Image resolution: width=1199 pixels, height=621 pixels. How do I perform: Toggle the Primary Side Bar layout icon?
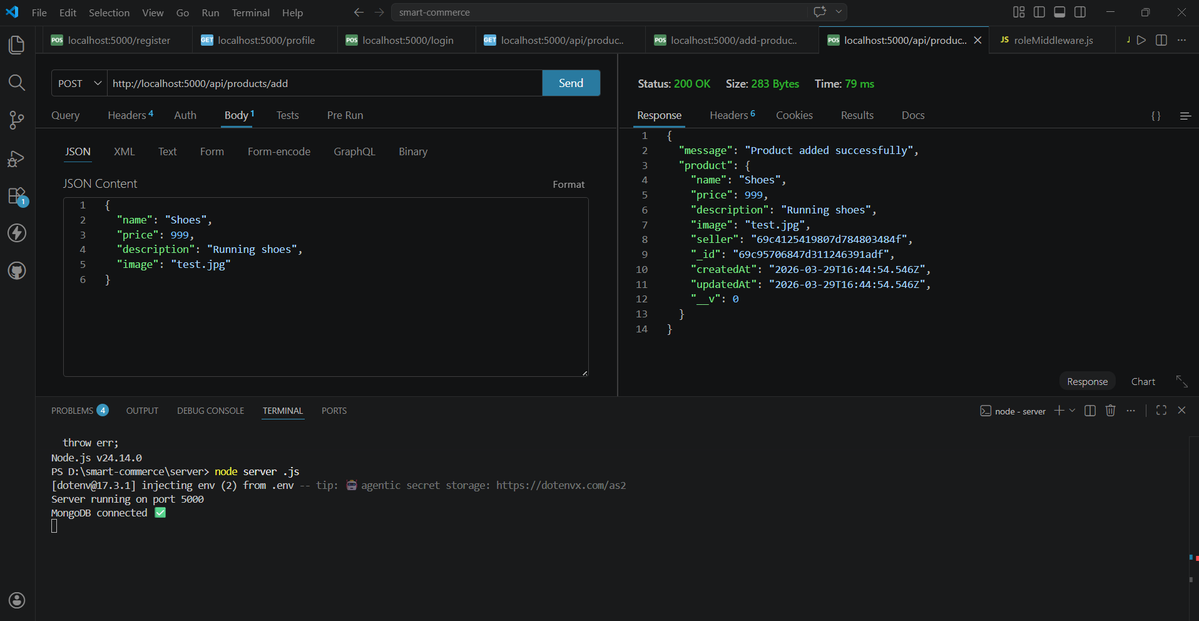(1039, 12)
